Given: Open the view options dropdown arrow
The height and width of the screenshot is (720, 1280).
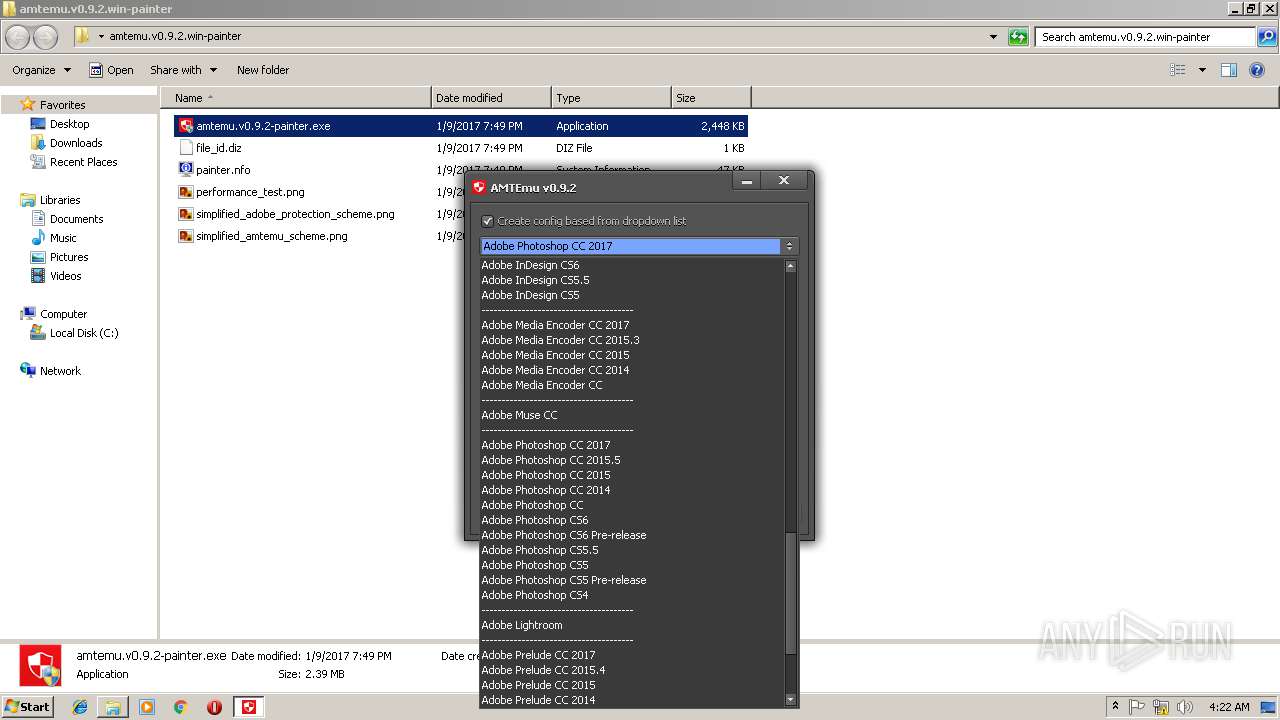Looking at the screenshot, I should pyautogui.click(x=1202, y=70).
